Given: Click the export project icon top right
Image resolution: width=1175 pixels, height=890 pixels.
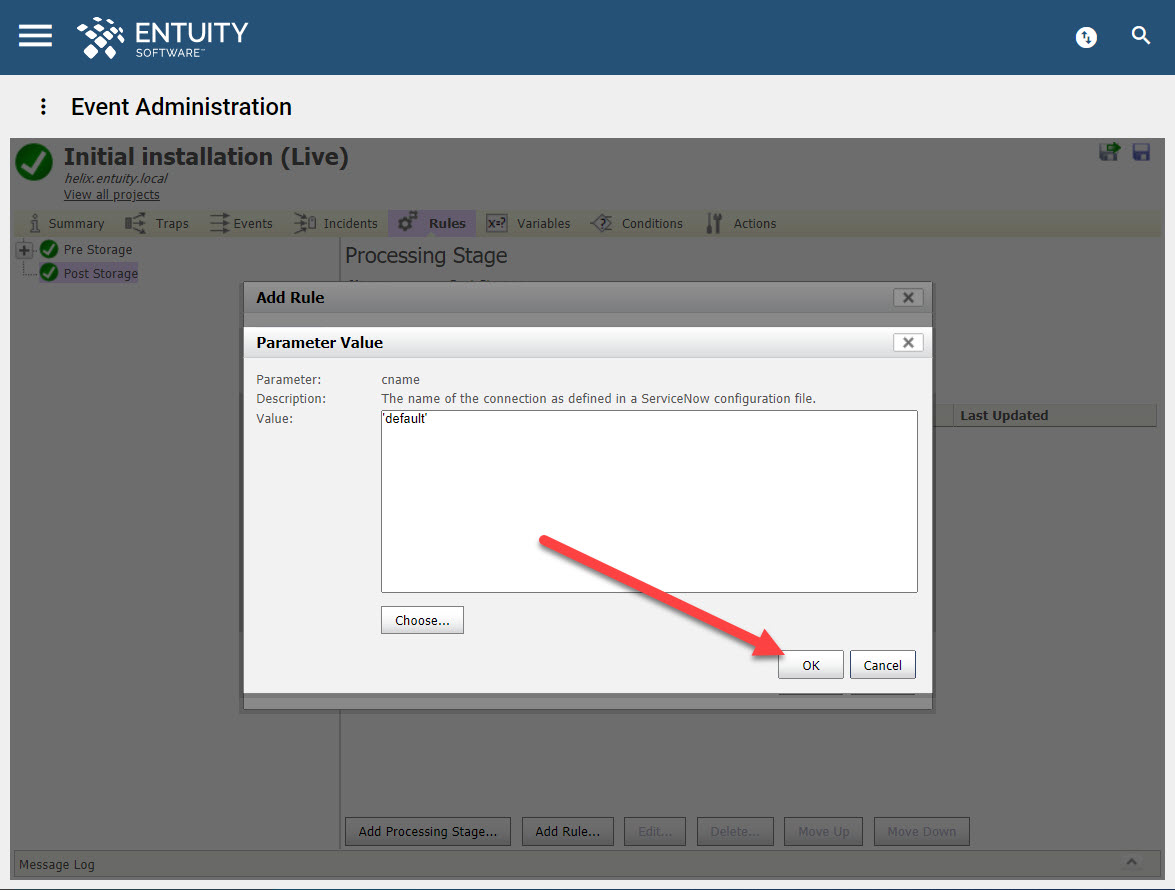Looking at the screenshot, I should point(1110,152).
